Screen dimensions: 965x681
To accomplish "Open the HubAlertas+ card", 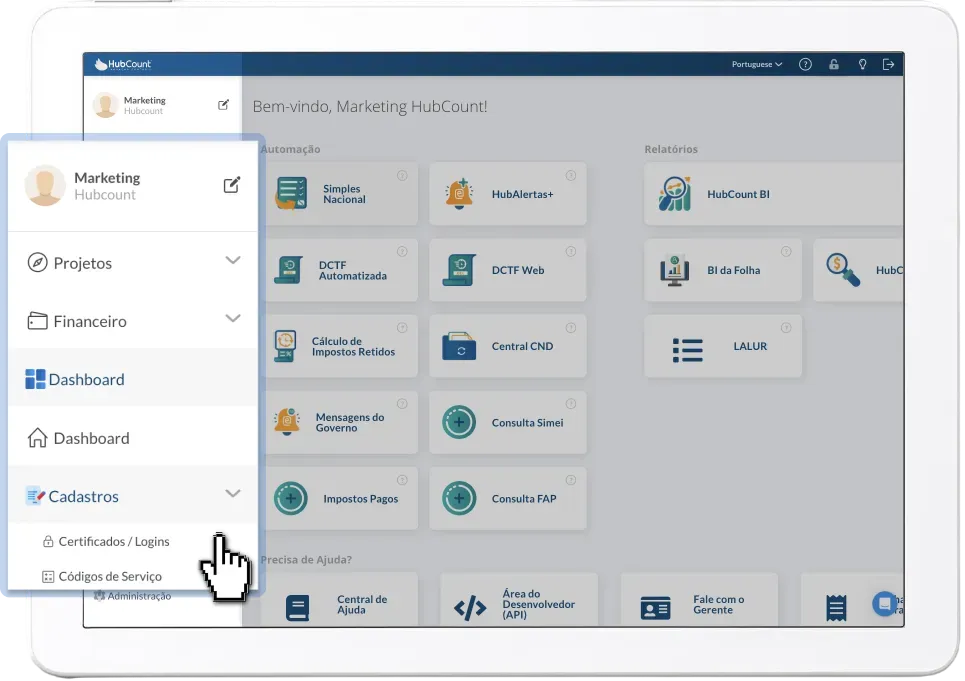I will (x=508, y=194).
